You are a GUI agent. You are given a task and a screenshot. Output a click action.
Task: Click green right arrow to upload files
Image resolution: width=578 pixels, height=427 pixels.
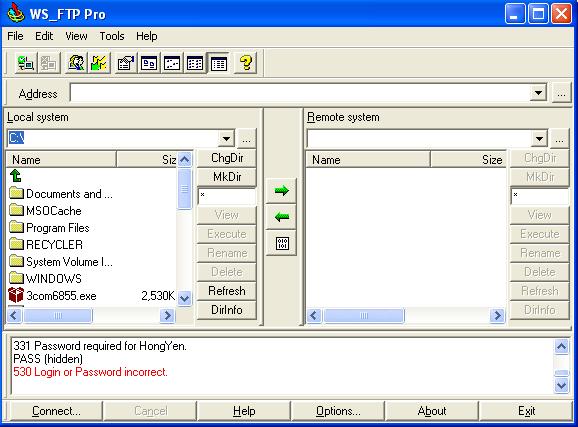click(x=282, y=191)
